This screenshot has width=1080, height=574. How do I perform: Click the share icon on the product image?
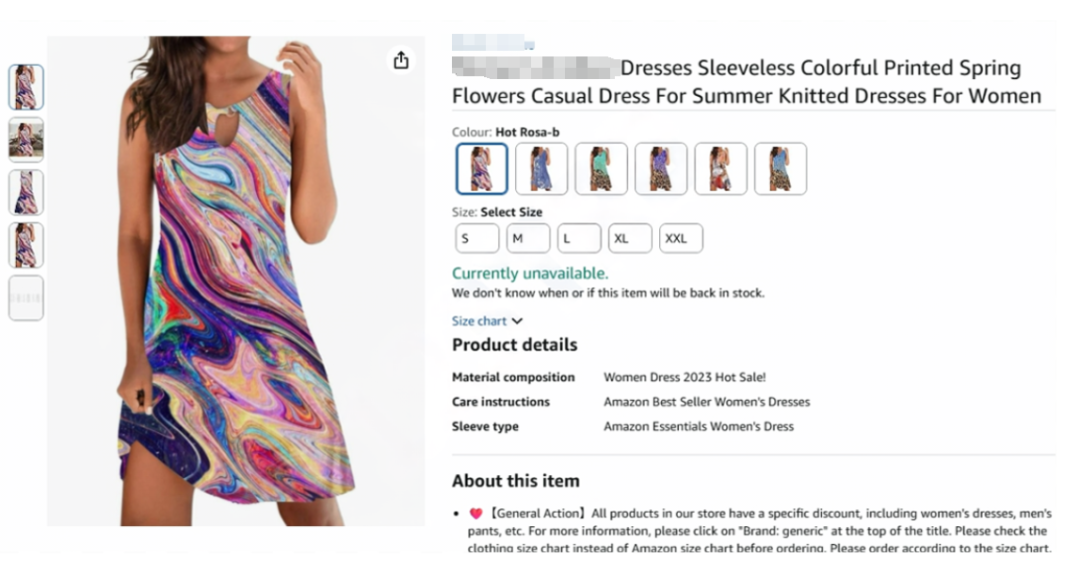[401, 61]
